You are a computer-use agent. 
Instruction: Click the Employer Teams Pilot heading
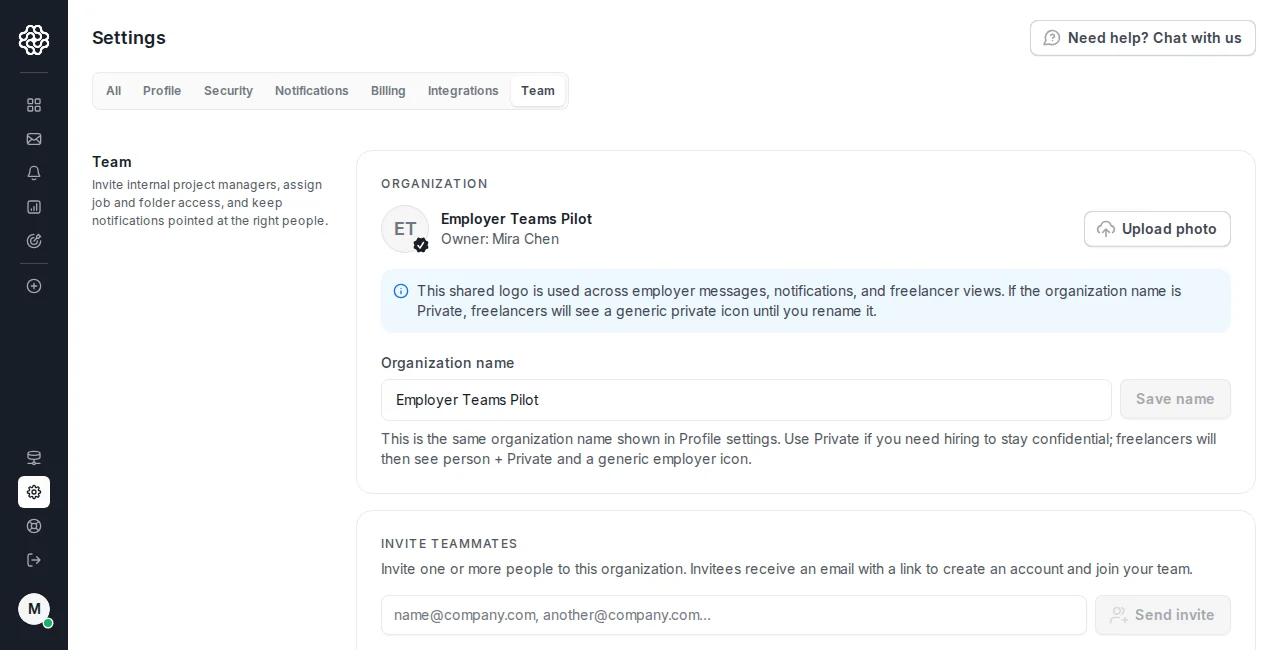coord(516,219)
